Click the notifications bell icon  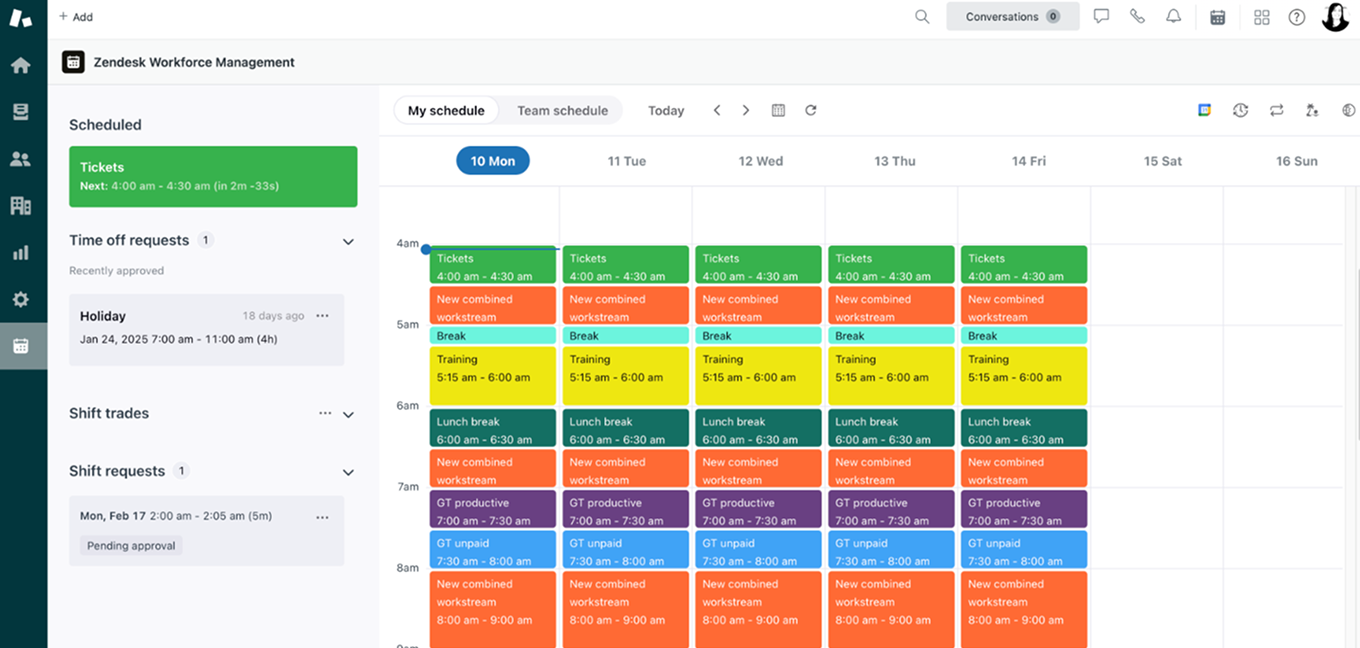[1173, 17]
